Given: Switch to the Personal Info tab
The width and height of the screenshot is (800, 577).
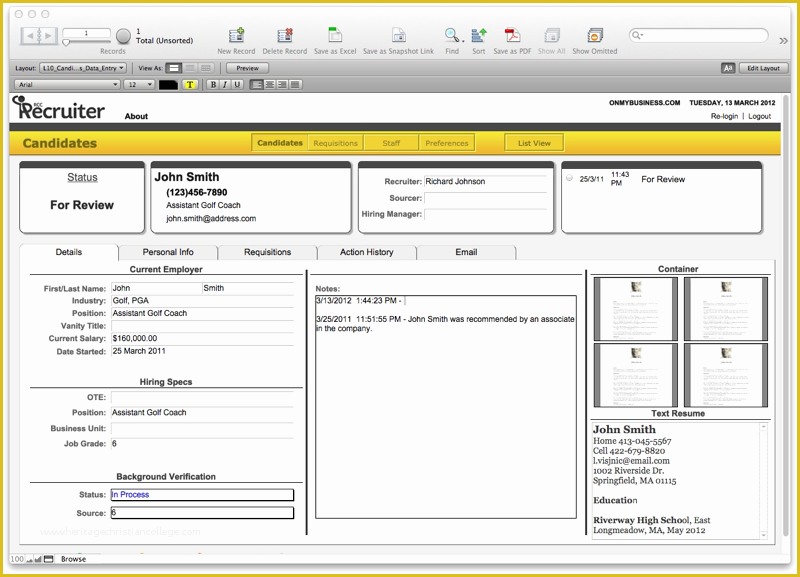Looking at the screenshot, I should pyautogui.click(x=169, y=252).
